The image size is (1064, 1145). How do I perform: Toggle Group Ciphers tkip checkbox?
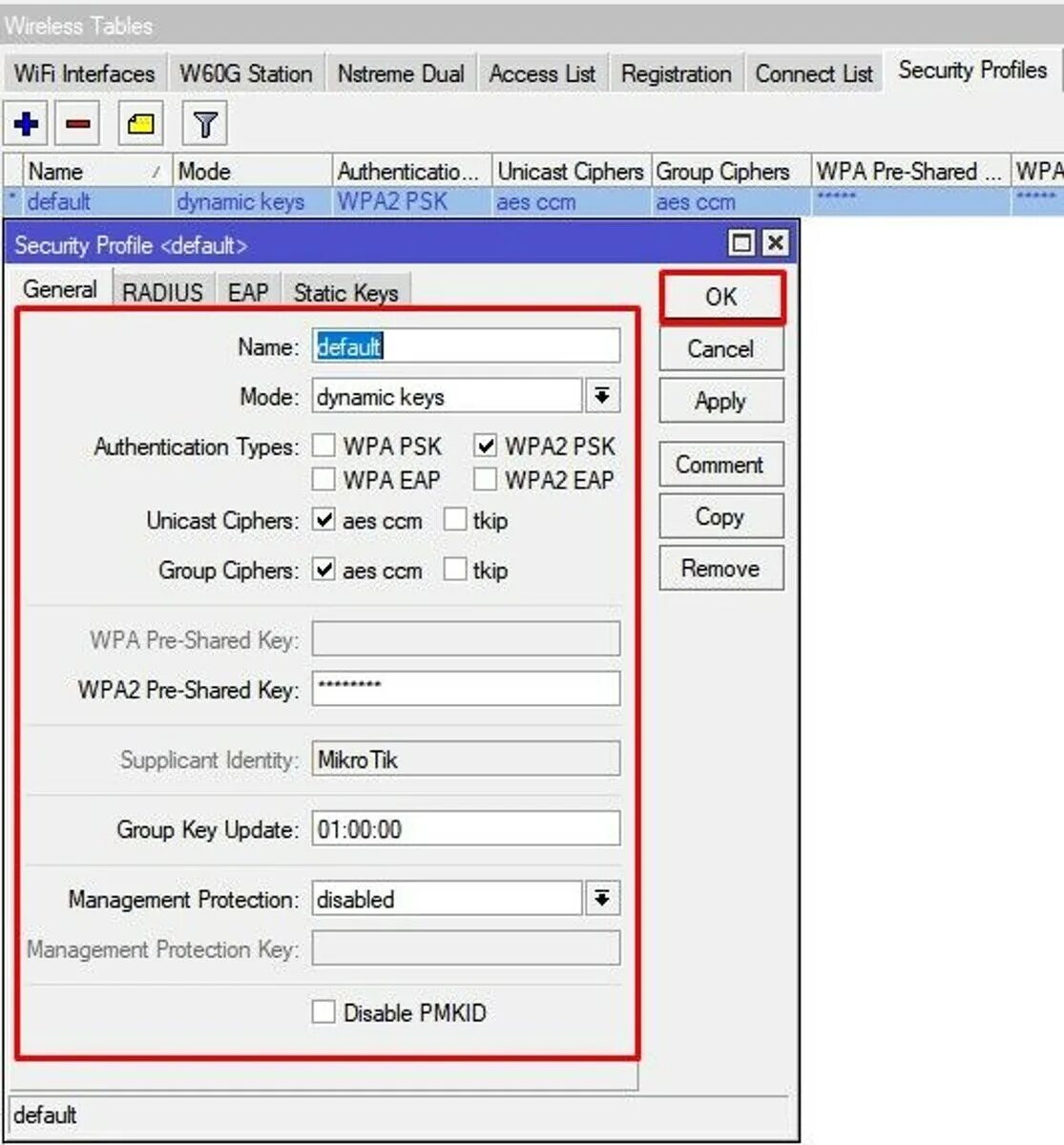455,570
